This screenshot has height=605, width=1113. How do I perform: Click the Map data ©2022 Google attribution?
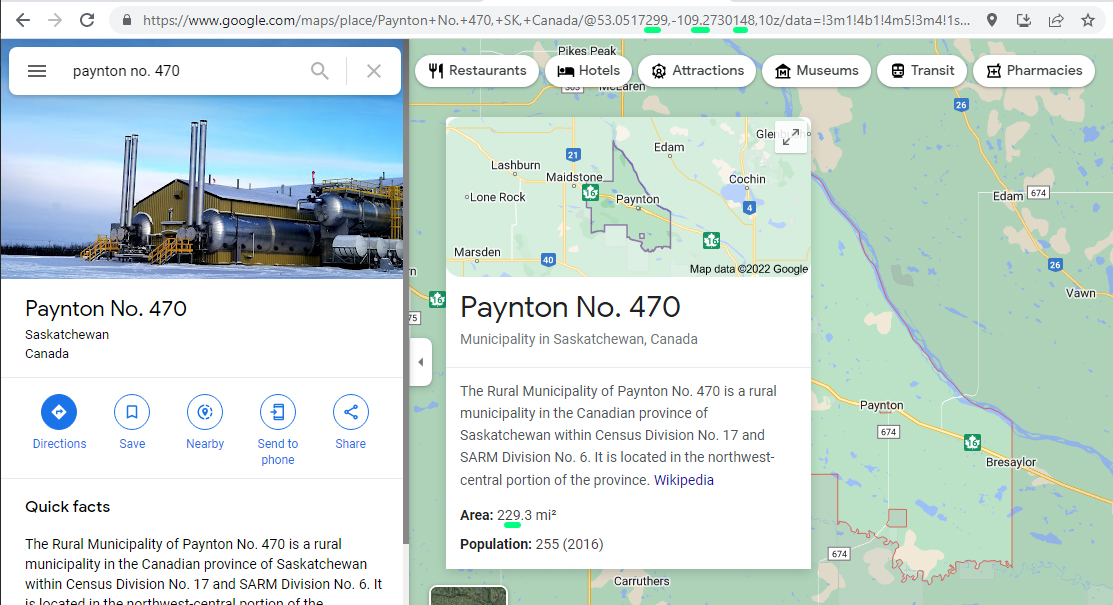749,269
